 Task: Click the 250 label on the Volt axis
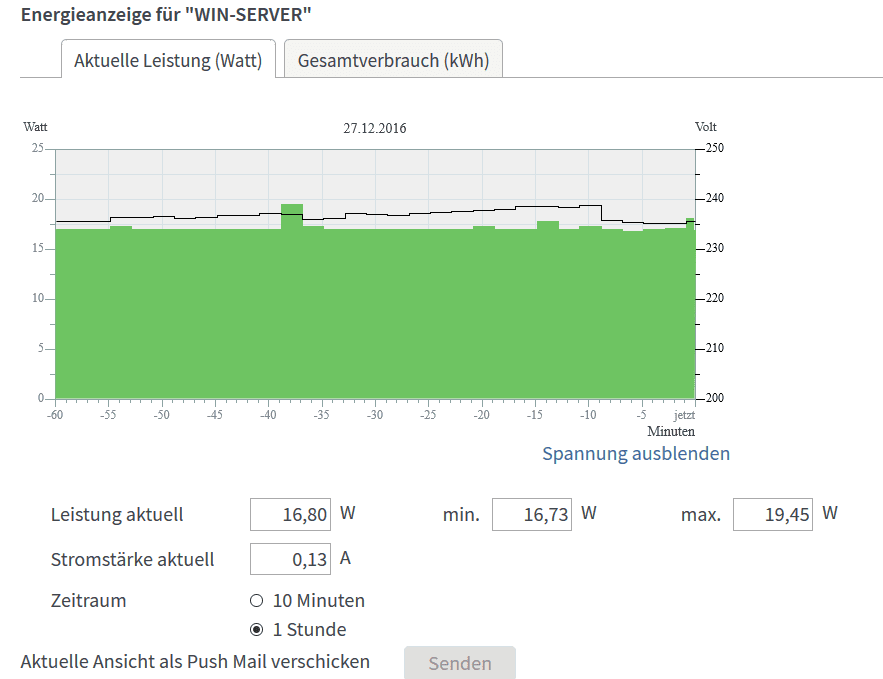[x=715, y=148]
